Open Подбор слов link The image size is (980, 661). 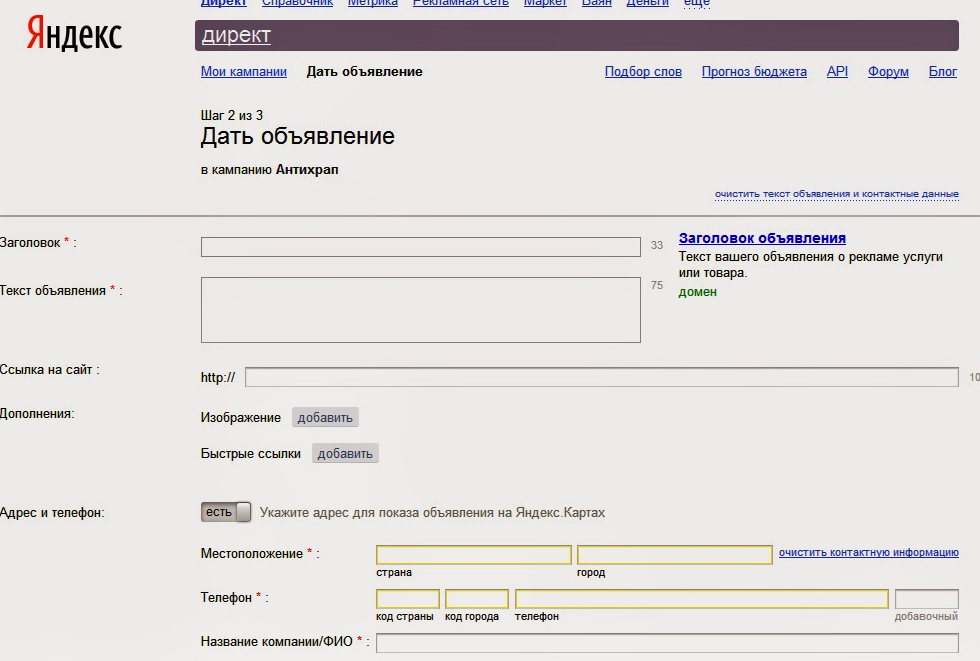tap(643, 72)
